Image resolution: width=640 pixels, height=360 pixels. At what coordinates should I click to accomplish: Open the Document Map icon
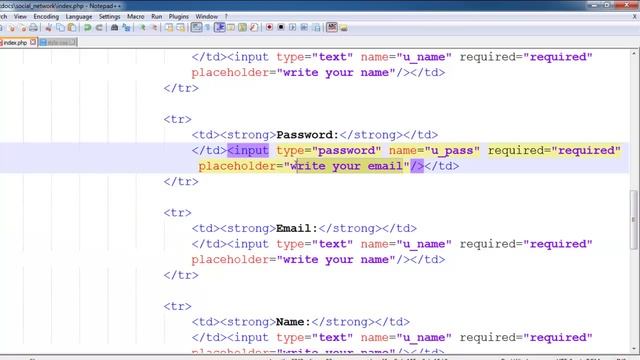242,28
